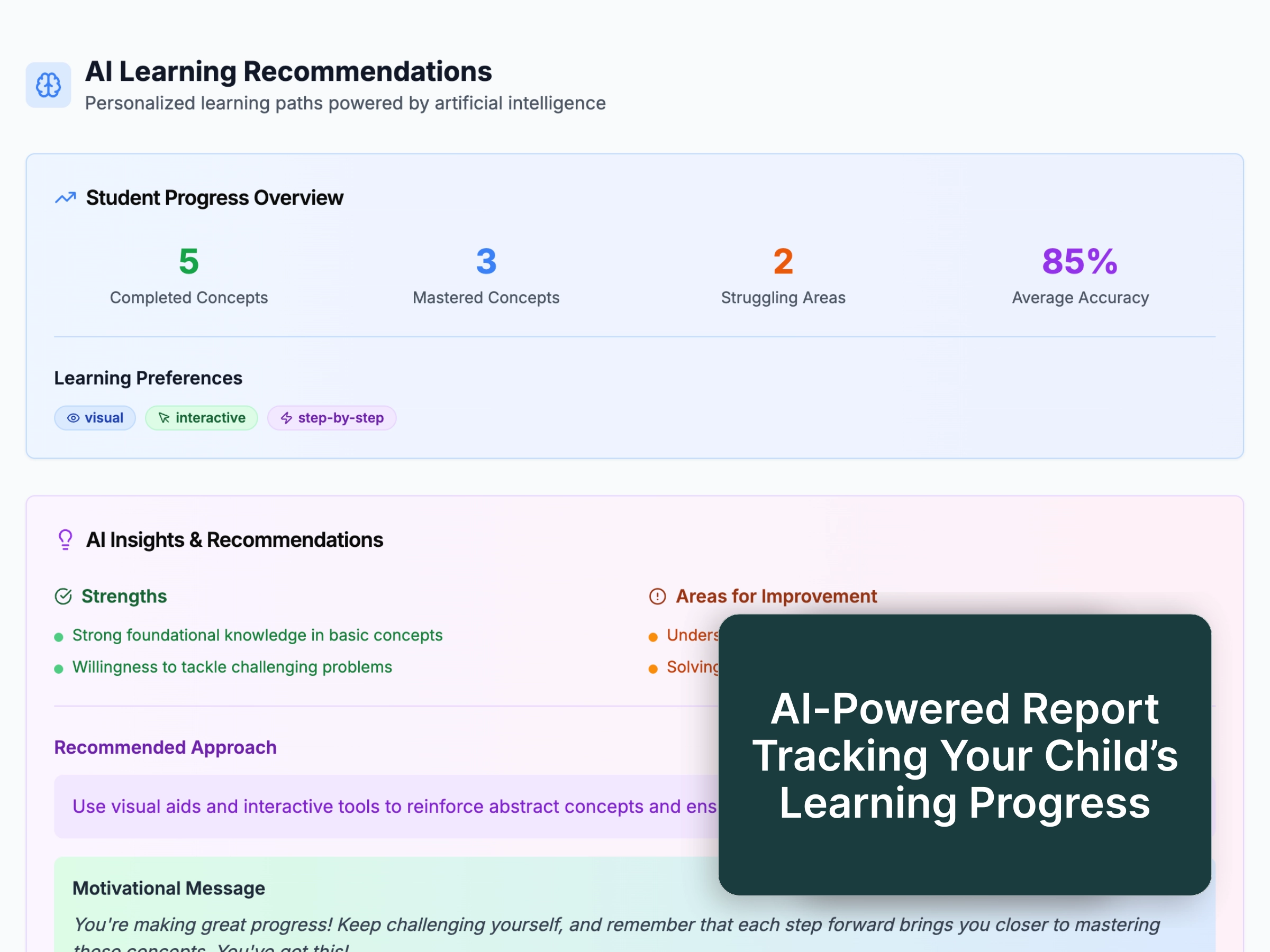Click the 85% Average Accuracy stat
Viewport: 1270px width, 952px height.
(1079, 262)
